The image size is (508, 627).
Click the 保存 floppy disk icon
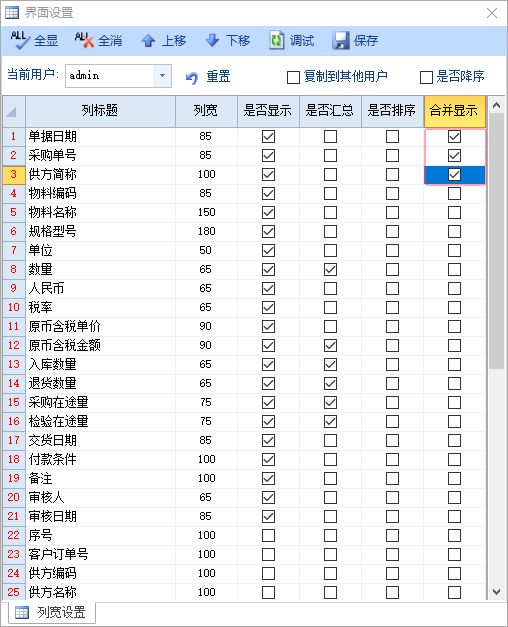coord(341,40)
